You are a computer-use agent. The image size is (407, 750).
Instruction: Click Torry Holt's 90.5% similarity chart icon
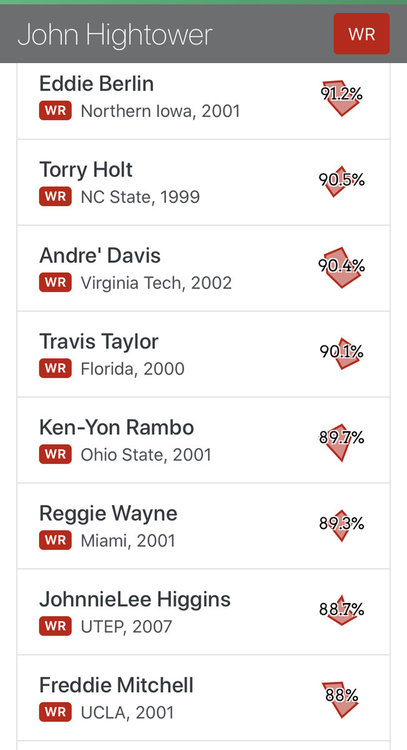341,181
